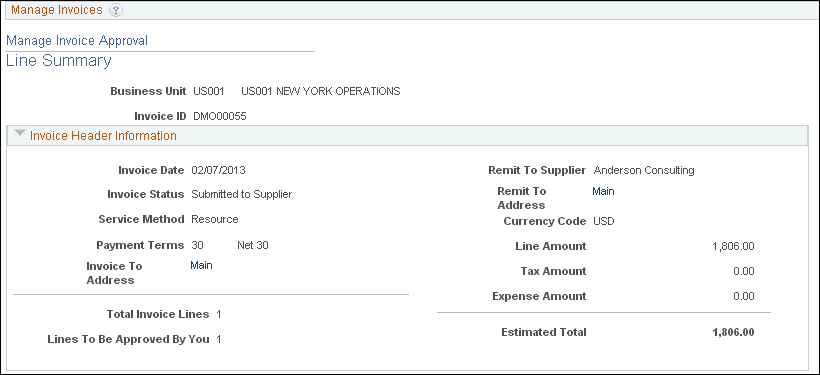The height and width of the screenshot is (375, 820).
Task: Click the Currency Code label
Action: [x=545, y=221]
